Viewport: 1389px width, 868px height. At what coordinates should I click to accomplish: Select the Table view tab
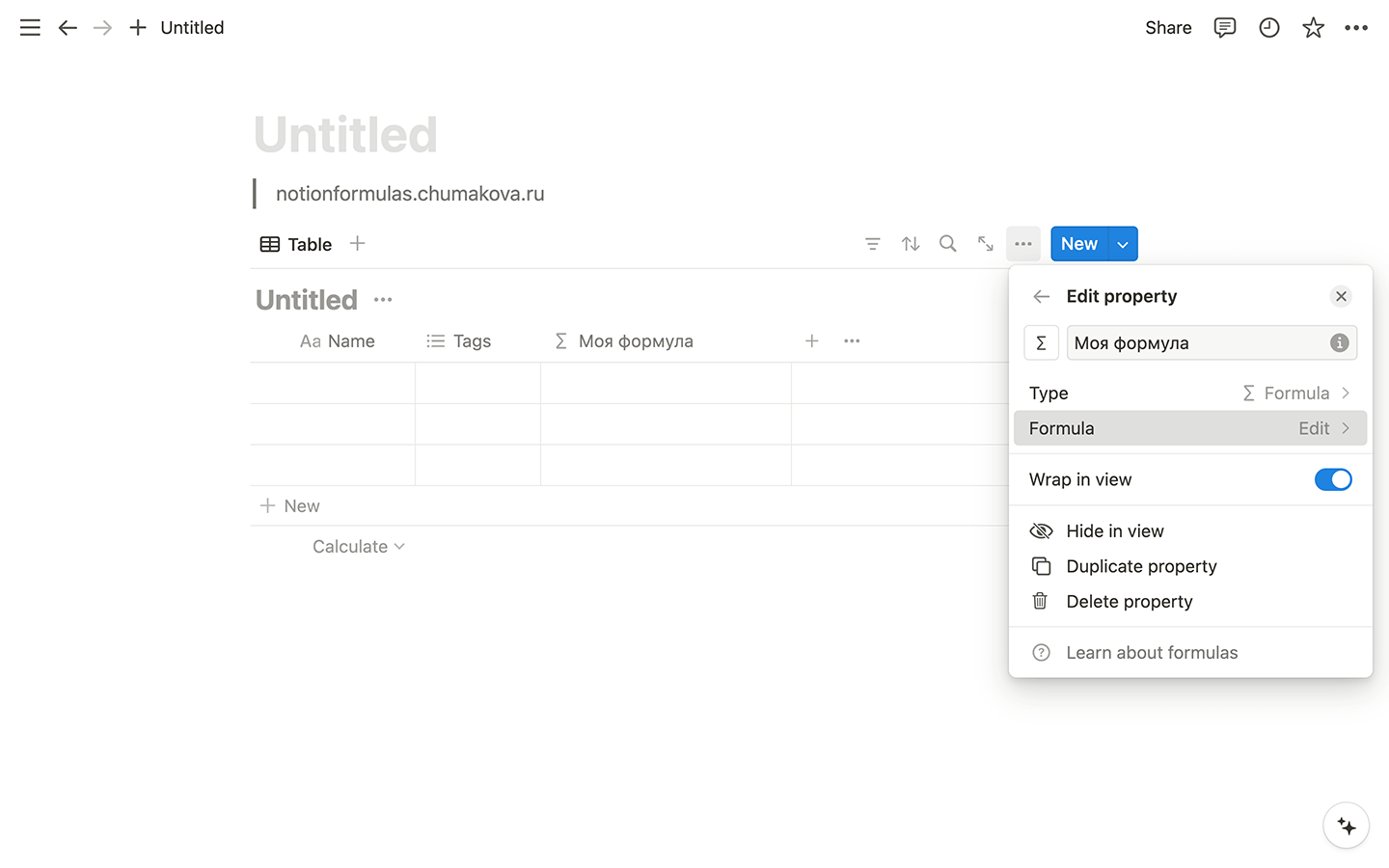(296, 244)
